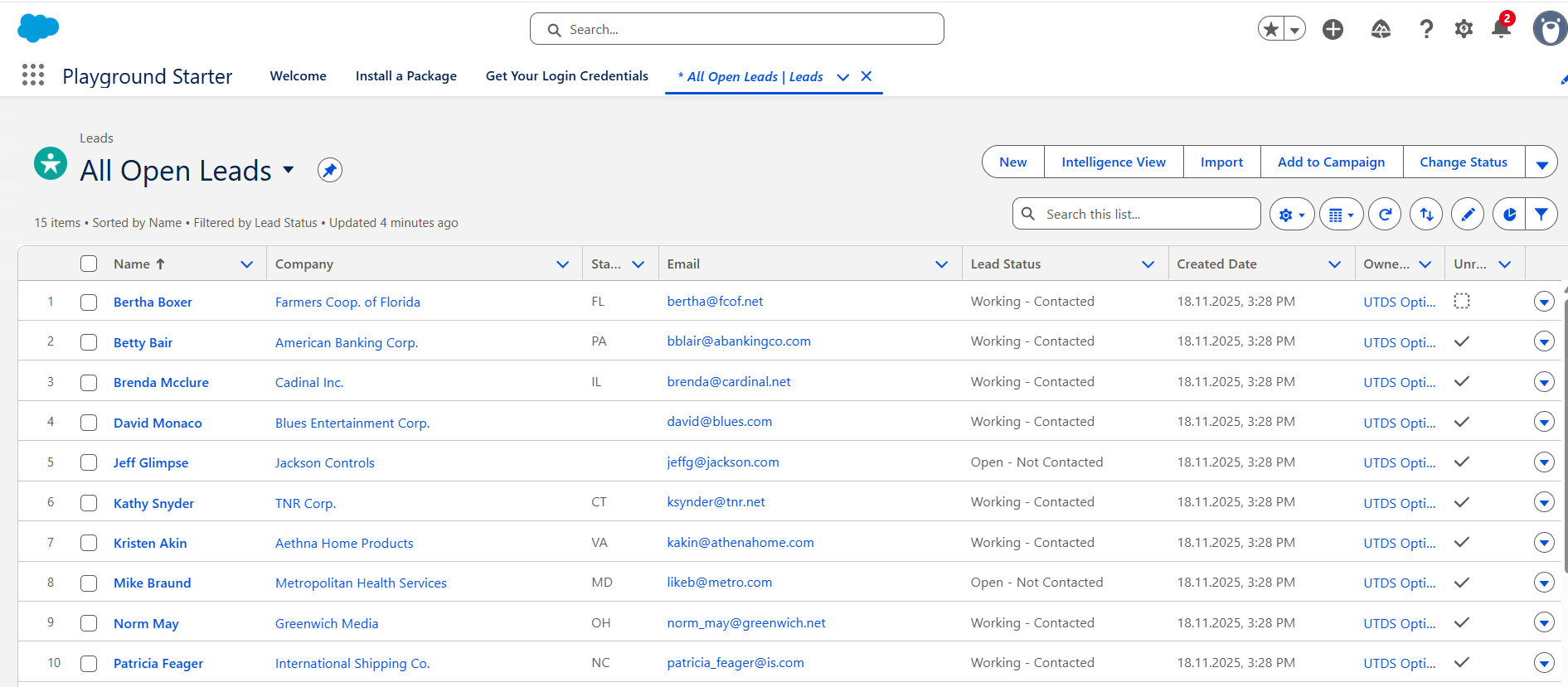Image resolution: width=1568 pixels, height=687 pixels.
Task: Open the Farmers Coop. of Florida link
Action: [347, 302]
